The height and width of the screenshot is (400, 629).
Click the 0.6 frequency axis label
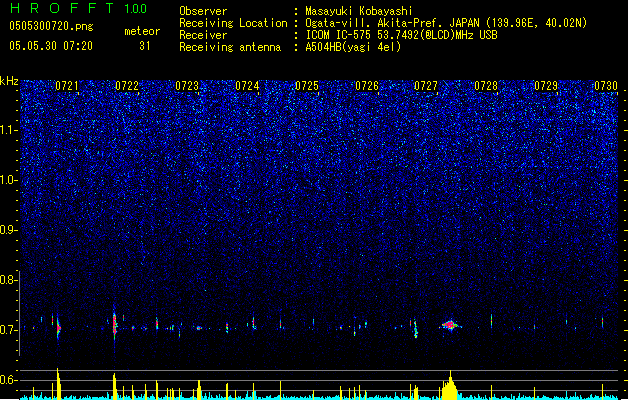(8, 380)
